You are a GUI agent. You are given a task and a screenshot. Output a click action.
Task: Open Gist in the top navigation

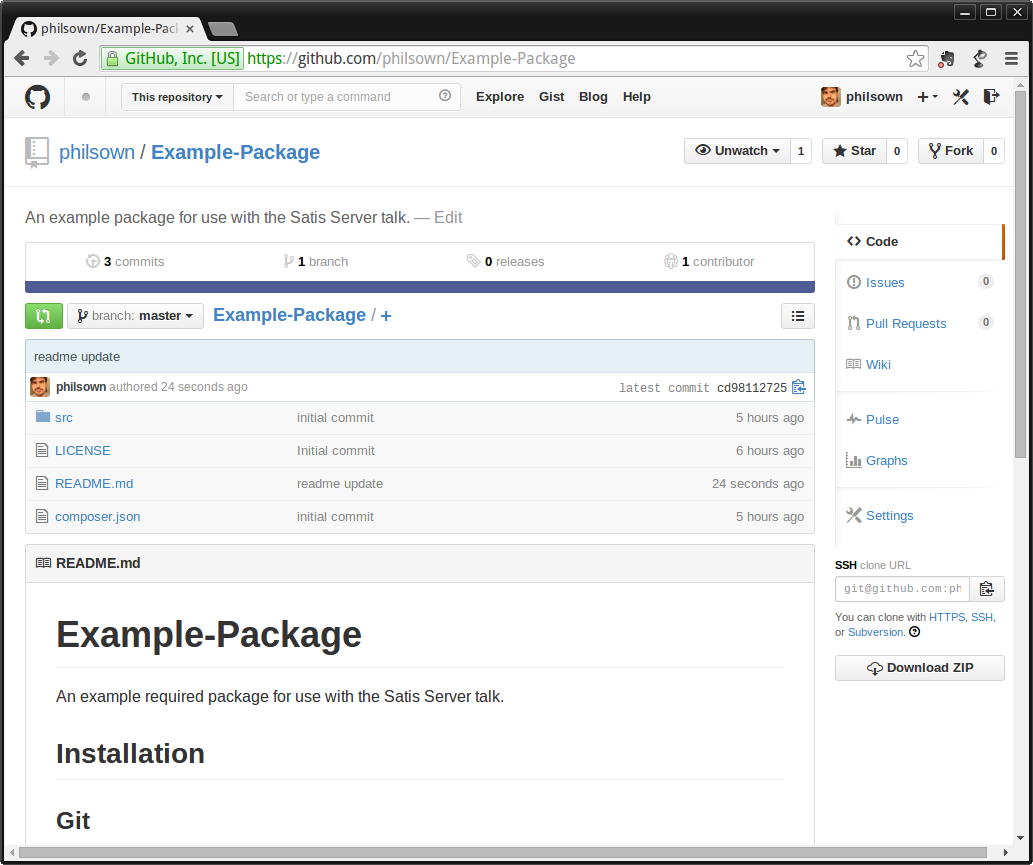click(551, 97)
